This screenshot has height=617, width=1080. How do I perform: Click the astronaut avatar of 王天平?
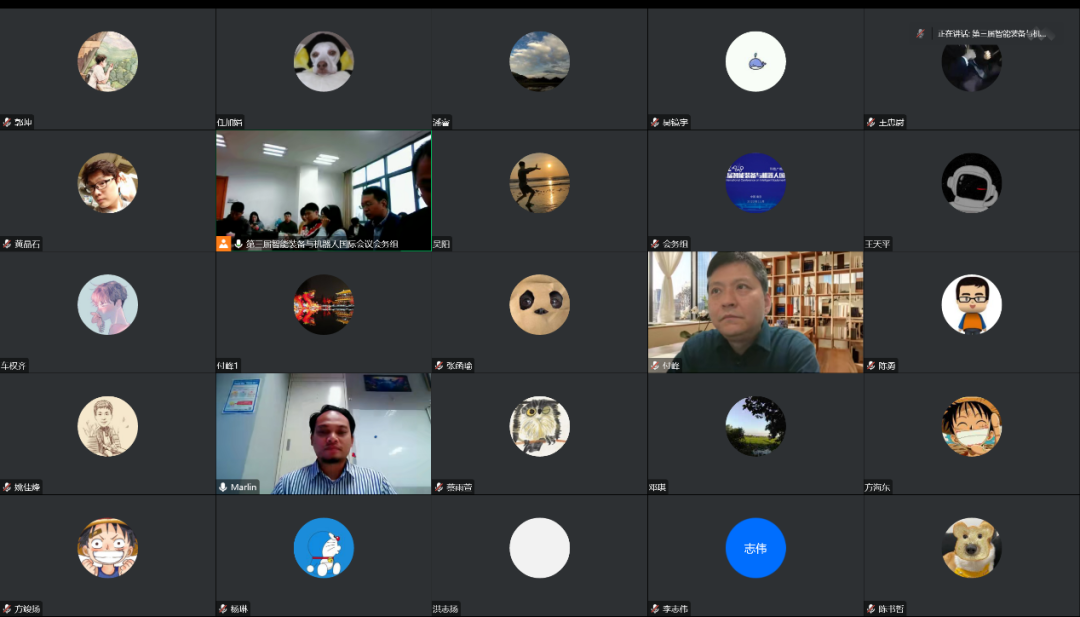(971, 183)
